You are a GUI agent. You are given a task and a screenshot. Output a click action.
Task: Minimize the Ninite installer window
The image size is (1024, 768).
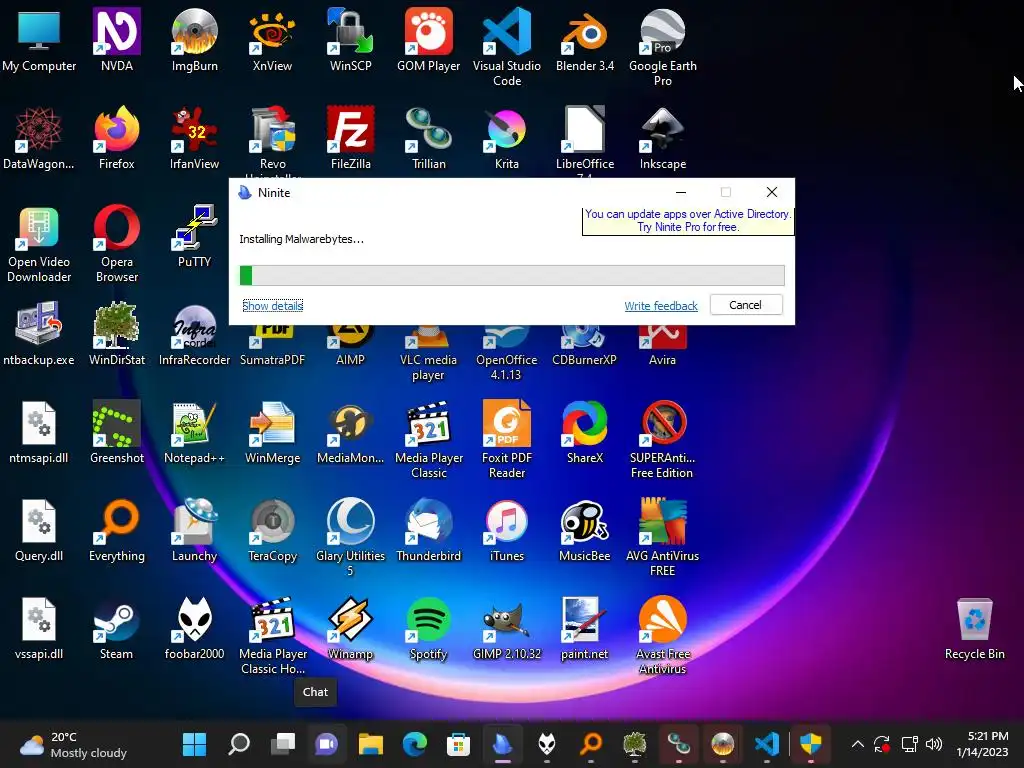click(x=680, y=192)
